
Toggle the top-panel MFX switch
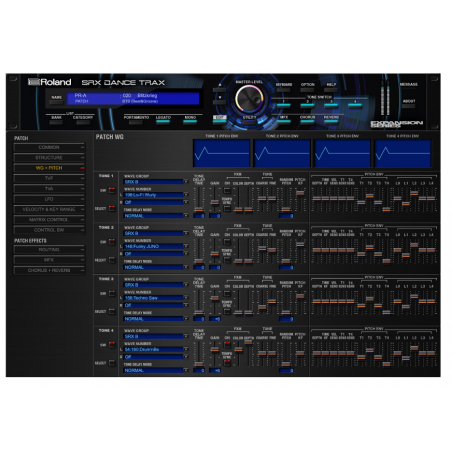click(283, 121)
